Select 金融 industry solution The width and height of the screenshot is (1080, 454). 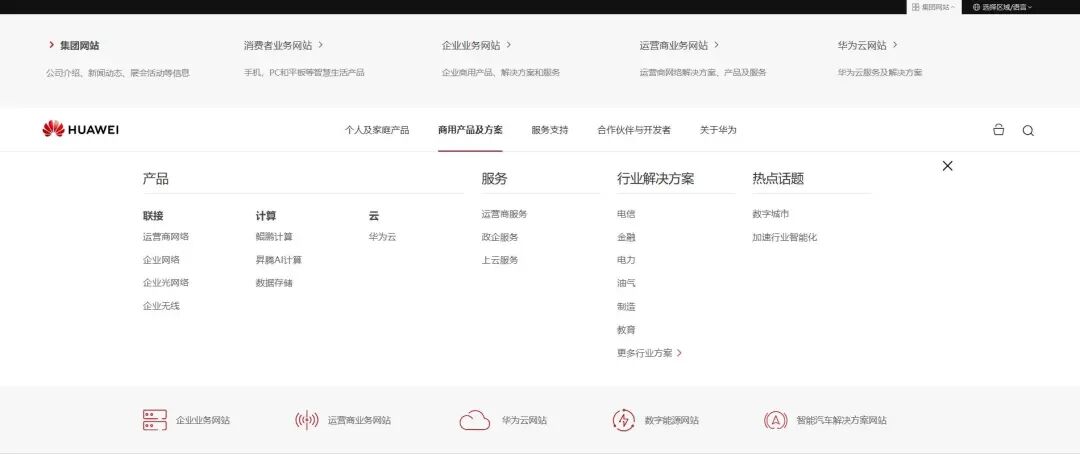626,237
